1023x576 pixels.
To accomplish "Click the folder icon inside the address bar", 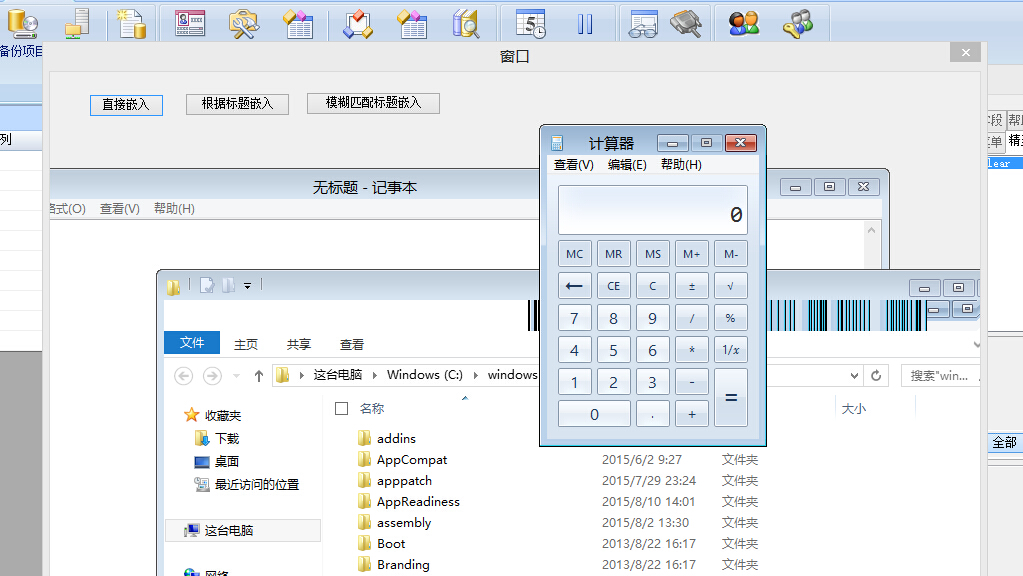I will [x=282, y=375].
